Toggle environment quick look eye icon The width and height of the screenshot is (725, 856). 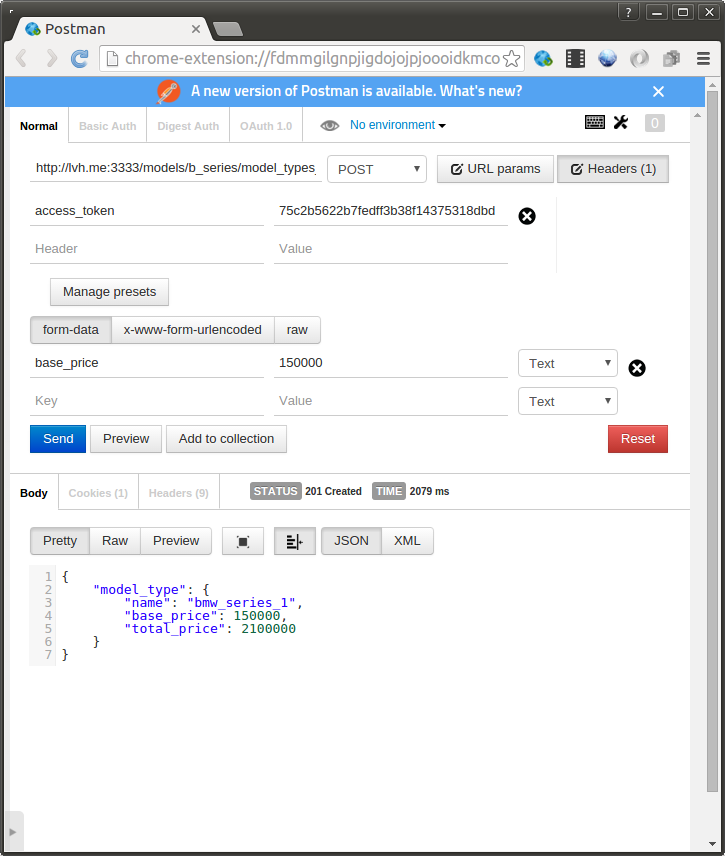330,126
